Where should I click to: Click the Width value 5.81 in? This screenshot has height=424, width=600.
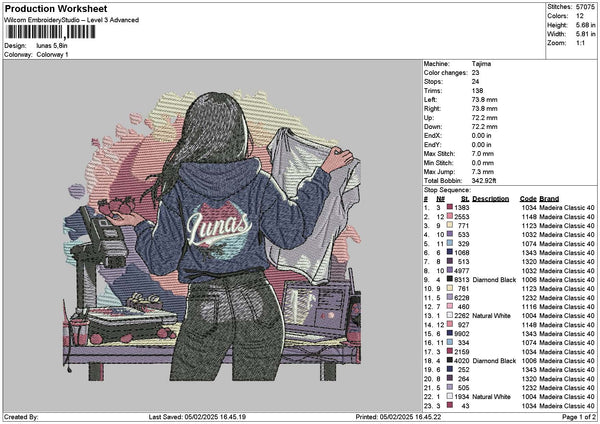[585, 34]
